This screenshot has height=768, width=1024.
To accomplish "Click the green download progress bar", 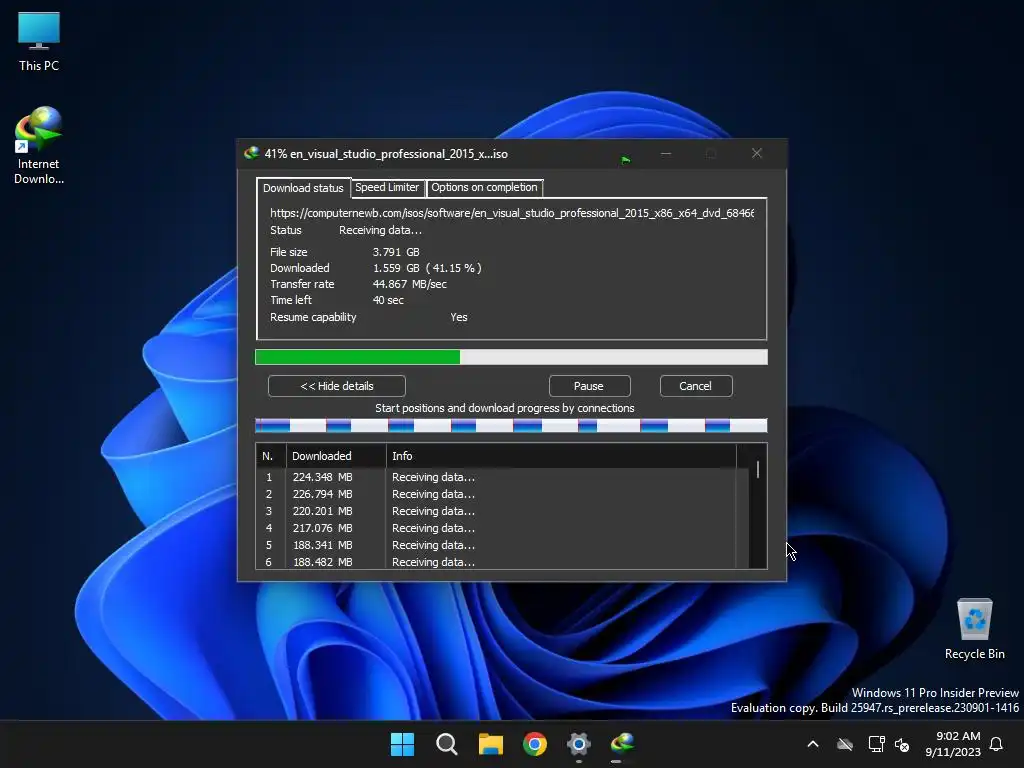I will (511, 357).
